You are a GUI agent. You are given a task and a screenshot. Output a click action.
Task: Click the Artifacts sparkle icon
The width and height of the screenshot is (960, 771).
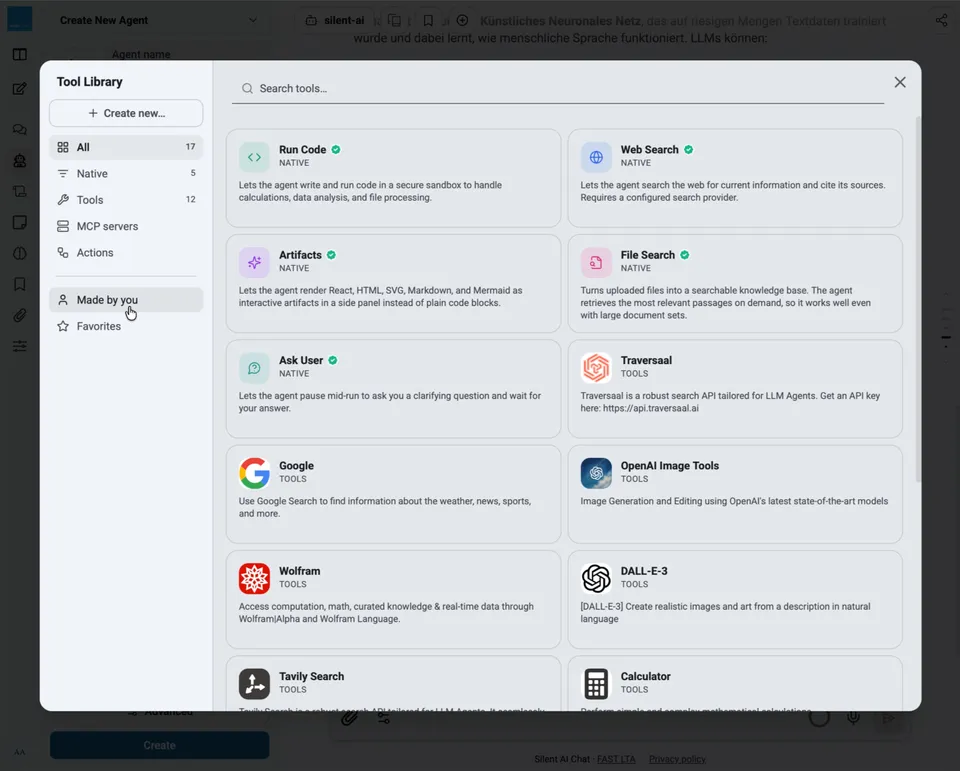coord(254,262)
